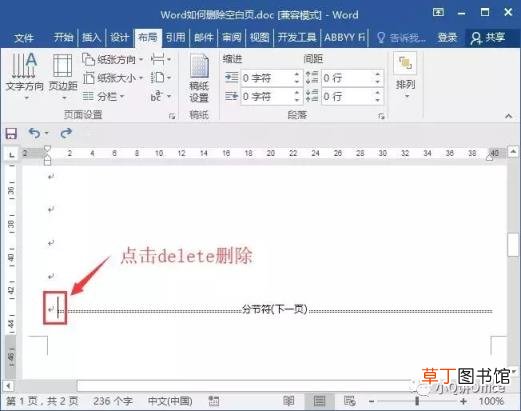Open the ABBYY Fi tab
The height and width of the screenshot is (411, 521).
(x=345, y=37)
